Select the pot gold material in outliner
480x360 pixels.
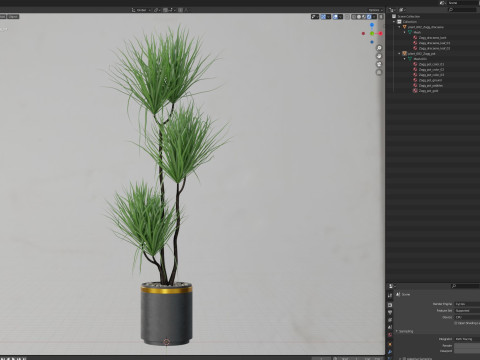pyautogui.click(x=428, y=91)
